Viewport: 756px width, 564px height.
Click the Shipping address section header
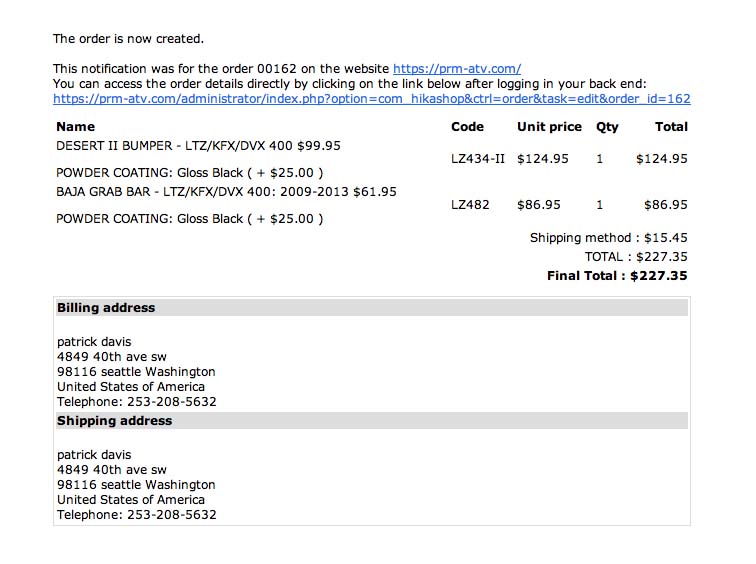[114, 421]
